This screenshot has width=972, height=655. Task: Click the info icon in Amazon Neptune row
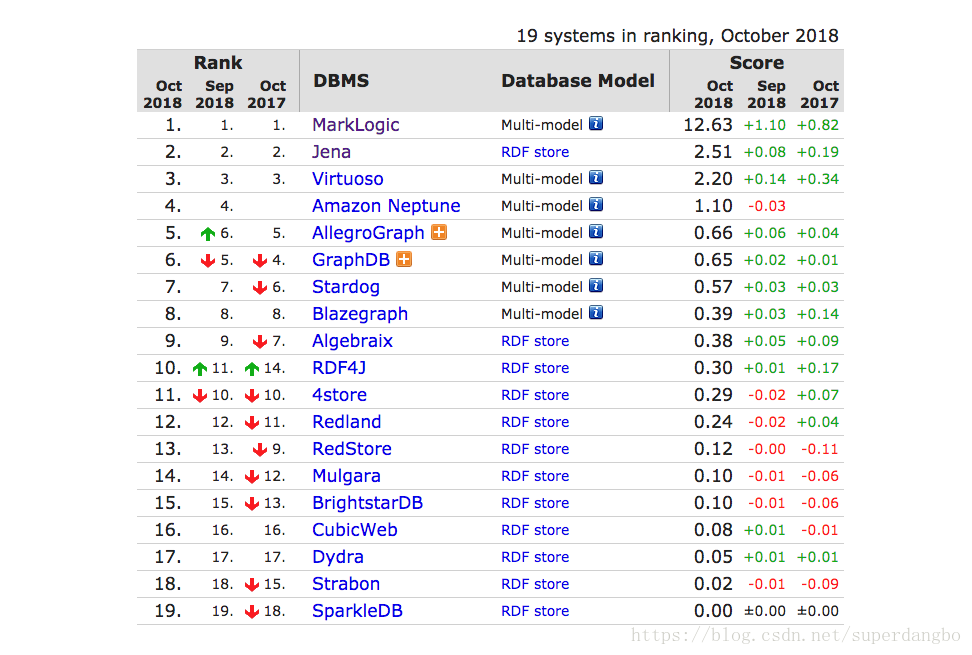596,205
